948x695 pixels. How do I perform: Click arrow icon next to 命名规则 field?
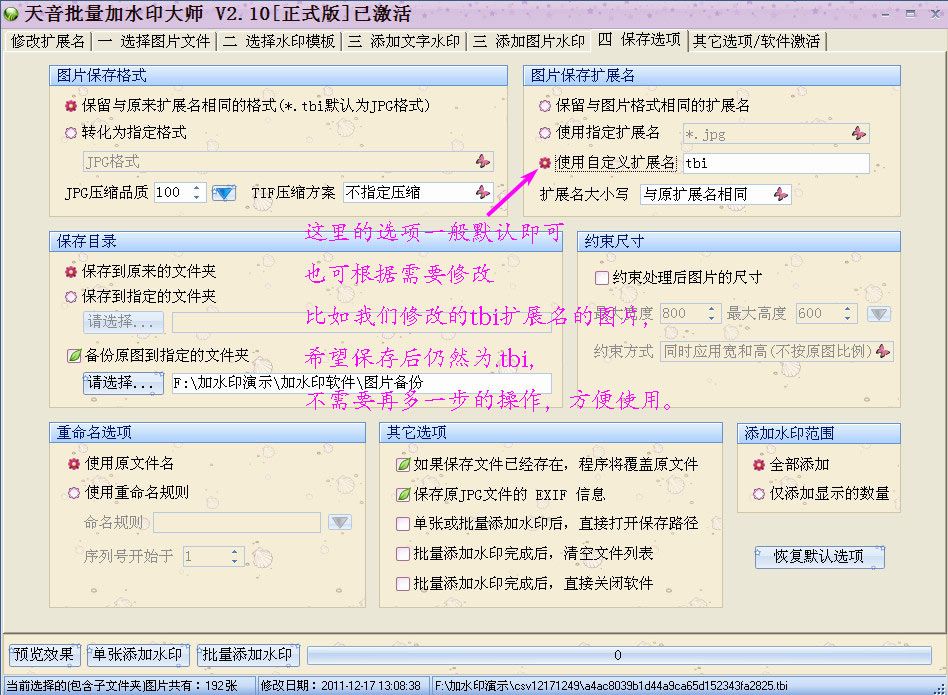pos(340,522)
